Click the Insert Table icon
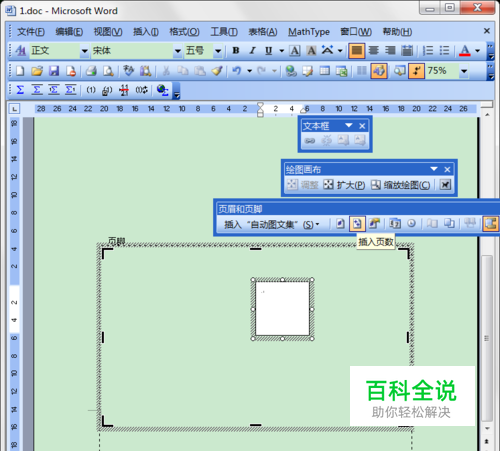The width and height of the screenshot is (500, 451). (x=324, y=71)
